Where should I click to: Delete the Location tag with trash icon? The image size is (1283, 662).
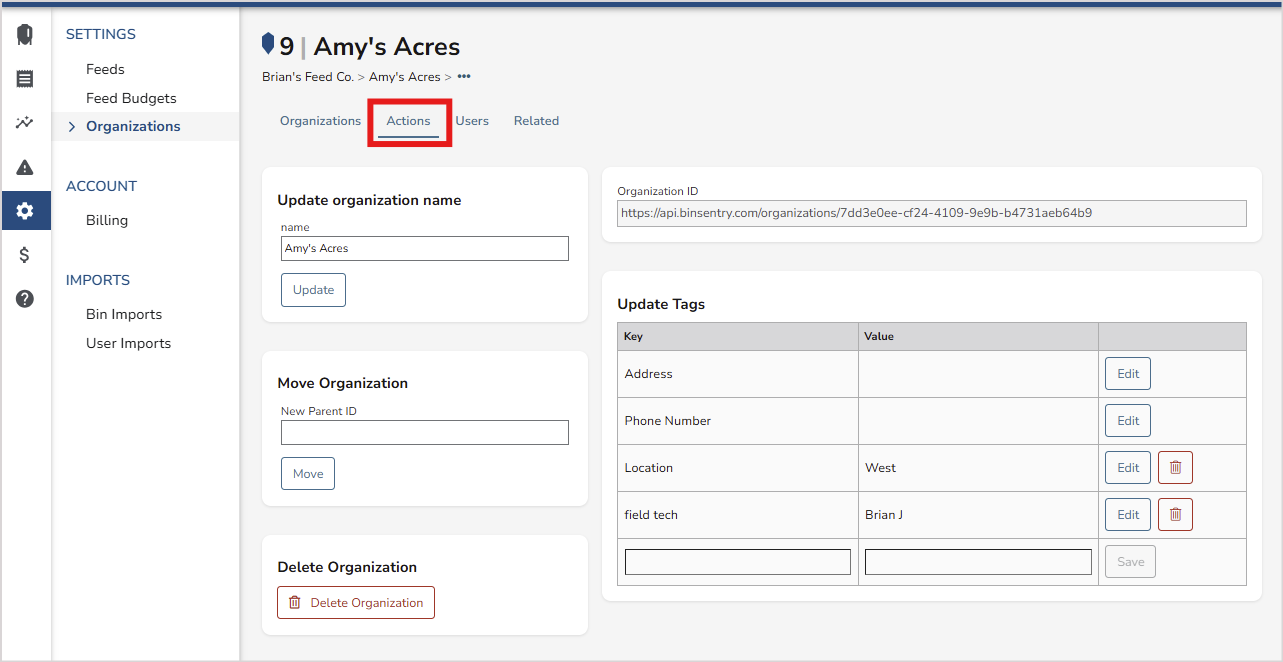point(1175,467)
